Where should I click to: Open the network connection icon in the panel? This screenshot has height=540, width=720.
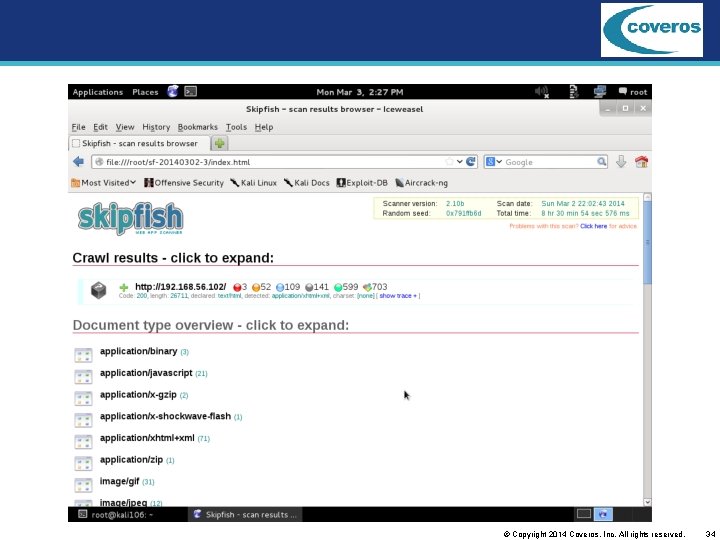(599, 92)
